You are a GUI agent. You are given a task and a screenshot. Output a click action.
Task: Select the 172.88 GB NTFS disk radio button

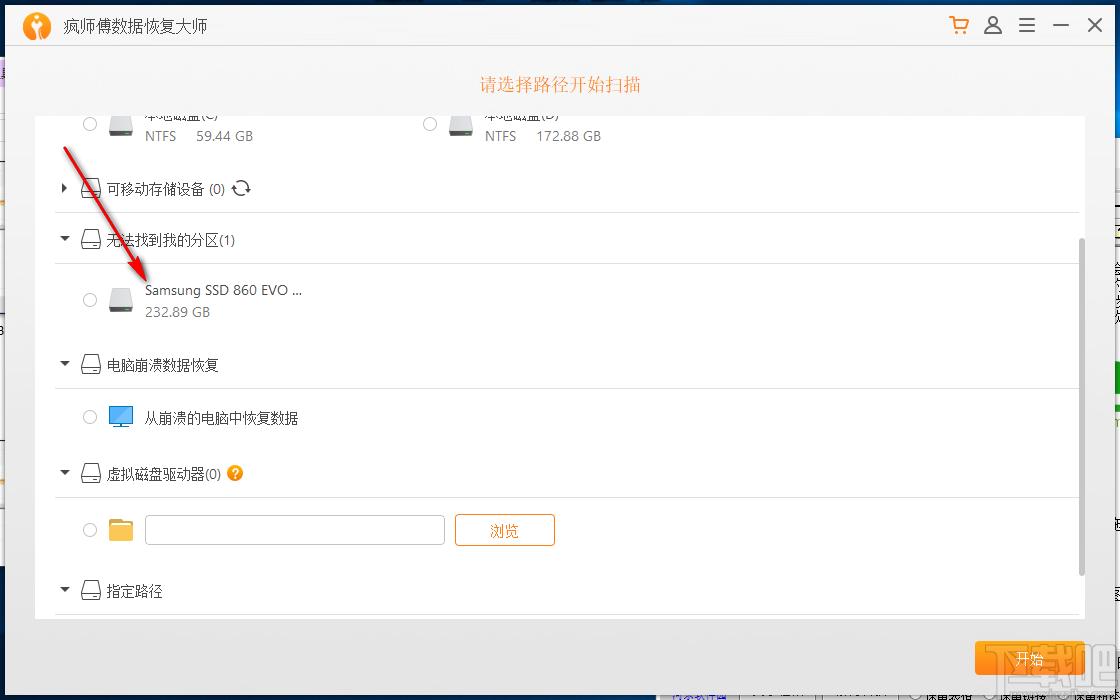tap(429, 124)
